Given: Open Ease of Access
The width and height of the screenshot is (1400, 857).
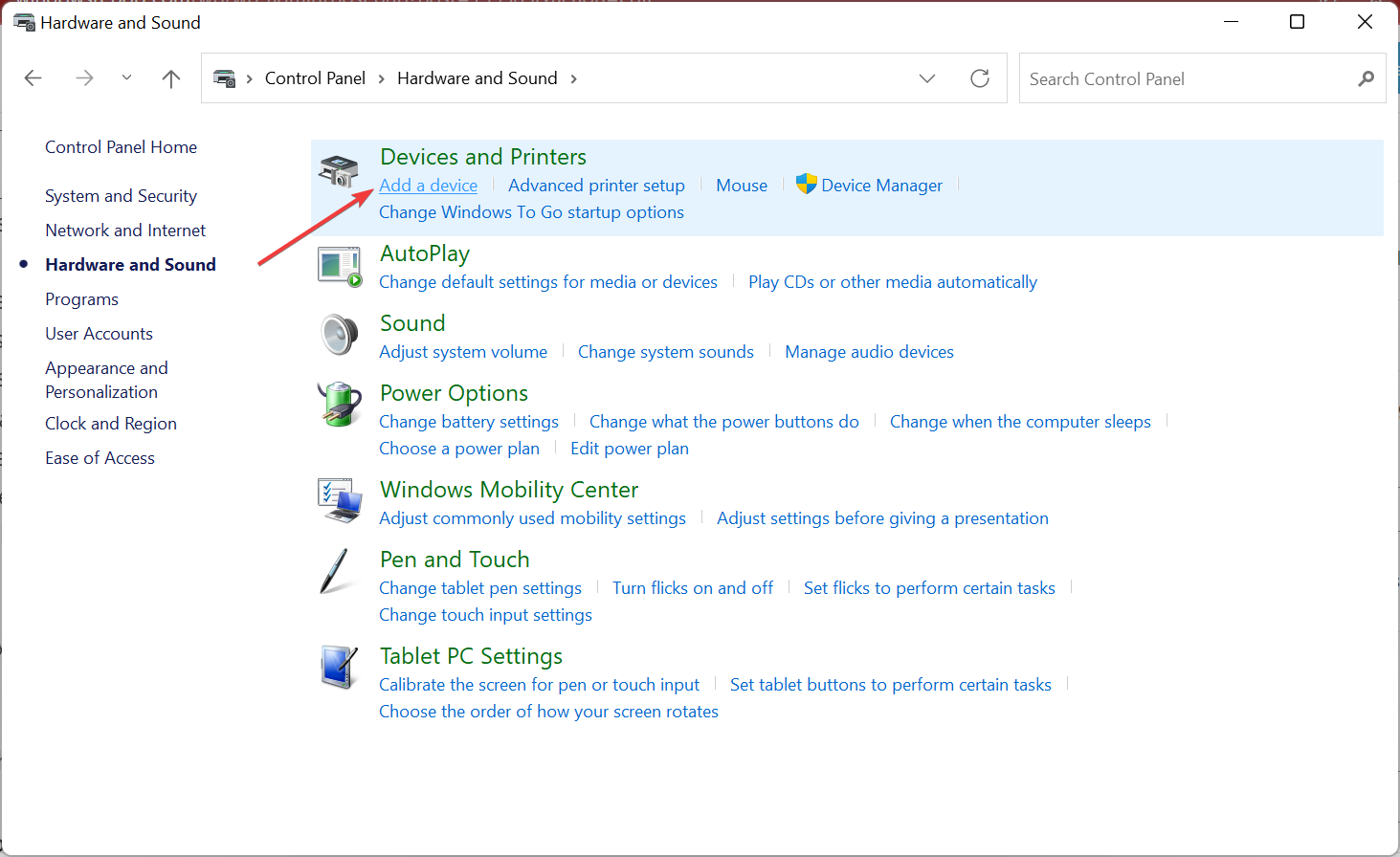Looking at the screenshot, I should pos(100,458).
